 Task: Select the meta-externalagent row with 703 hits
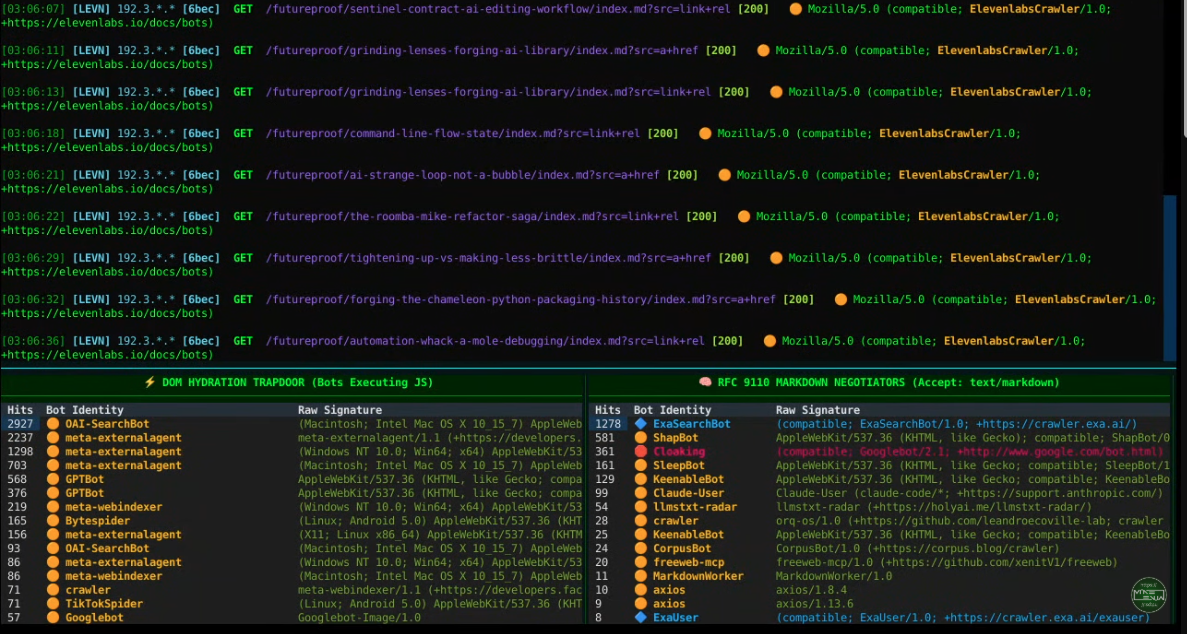click(293, 465)
